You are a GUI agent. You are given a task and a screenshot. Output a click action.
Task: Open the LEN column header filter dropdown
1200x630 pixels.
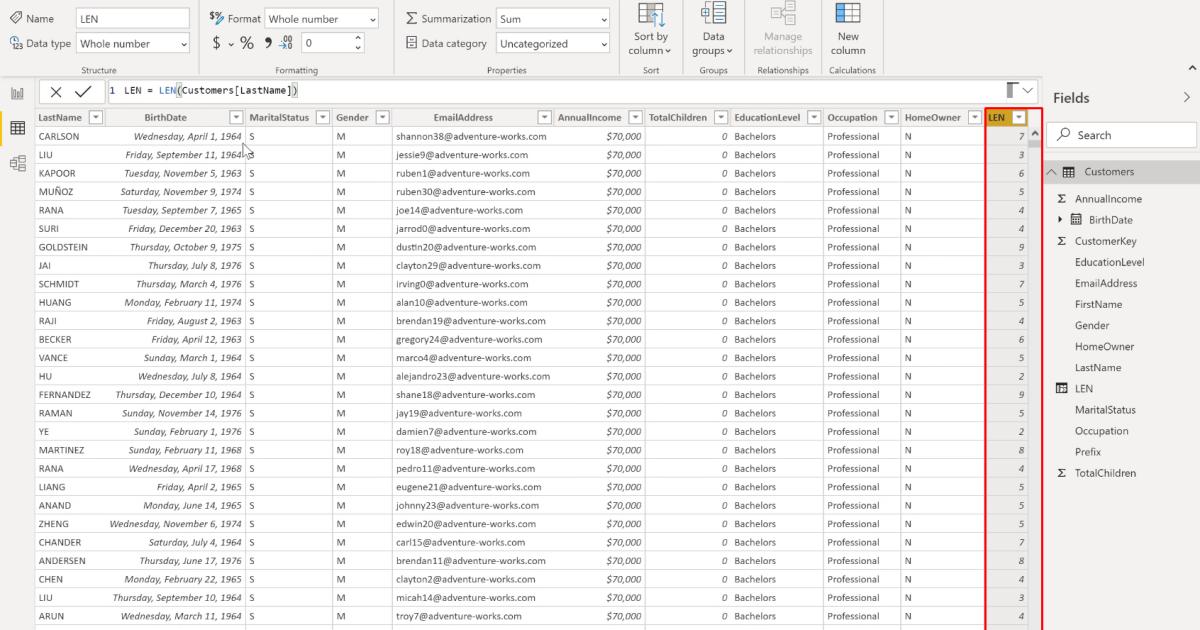click(x=1020, y=117)
